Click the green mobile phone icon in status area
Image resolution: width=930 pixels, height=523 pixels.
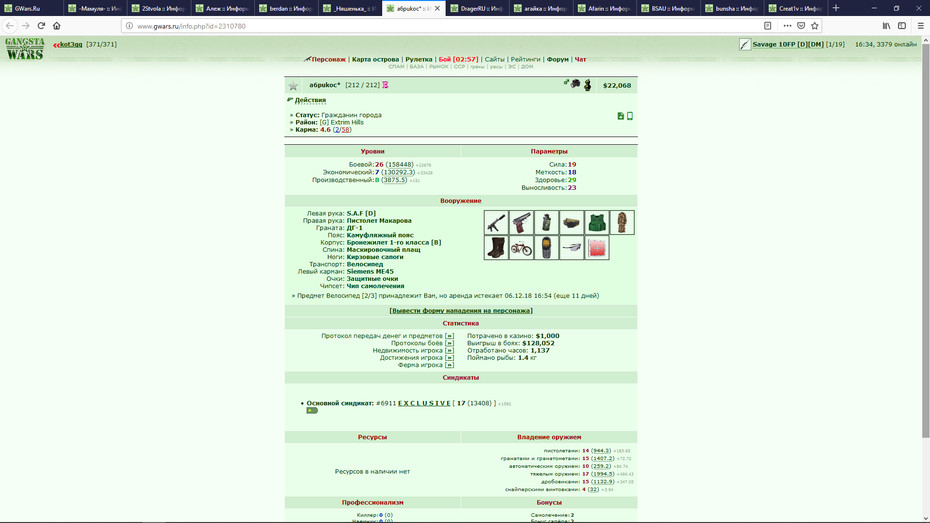pyautogui.click(x=630, y=116)
